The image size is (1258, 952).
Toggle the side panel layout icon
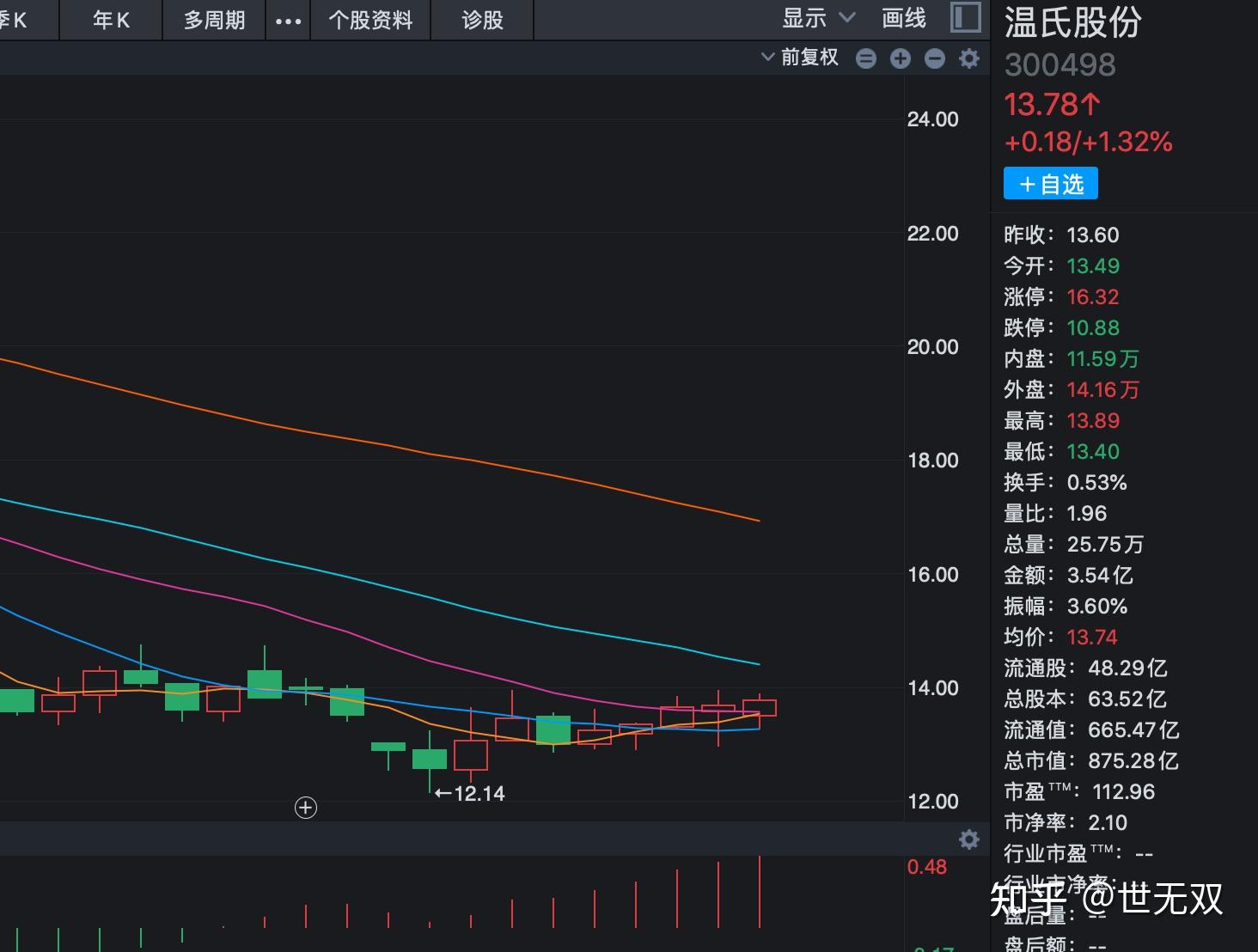(966, 17)
